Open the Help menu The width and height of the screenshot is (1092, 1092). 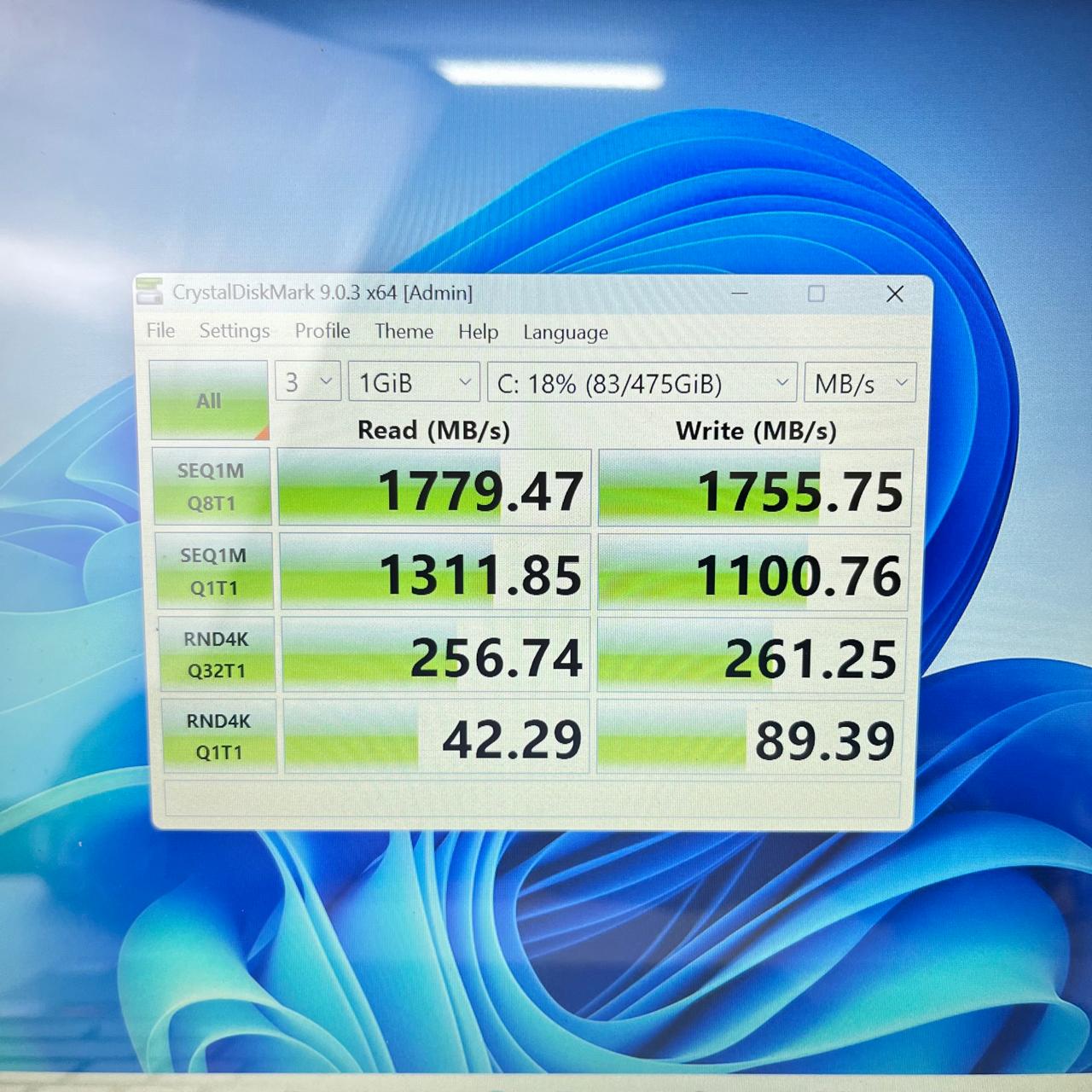[x=478, y=332]
